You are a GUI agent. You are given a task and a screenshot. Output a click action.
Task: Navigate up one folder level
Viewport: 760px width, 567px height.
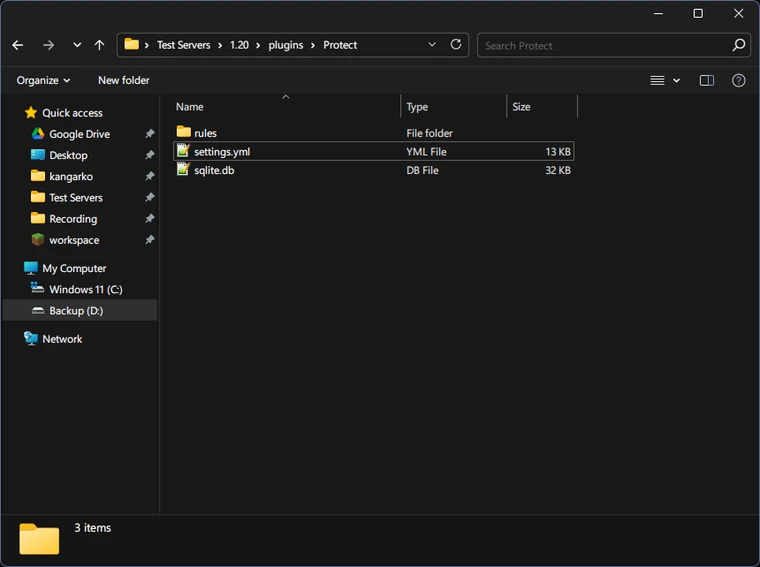(99, 45)
